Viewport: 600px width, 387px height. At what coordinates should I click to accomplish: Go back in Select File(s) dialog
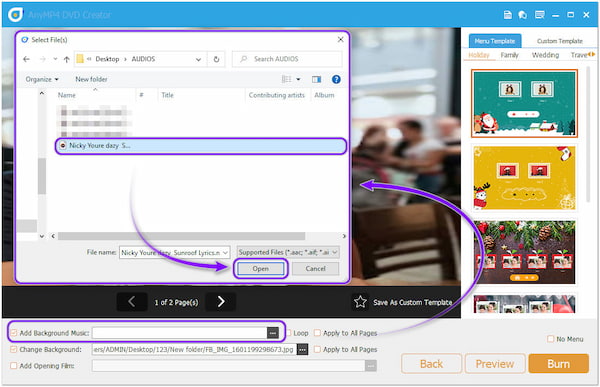pos(26,59)
